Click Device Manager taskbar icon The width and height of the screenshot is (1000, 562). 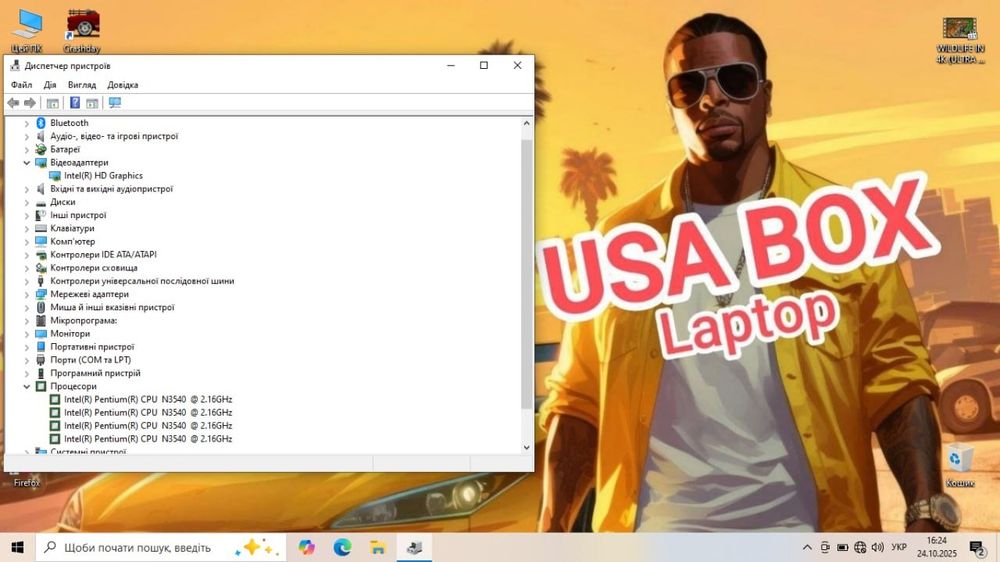pyautogui.click(x=415, y=547)
